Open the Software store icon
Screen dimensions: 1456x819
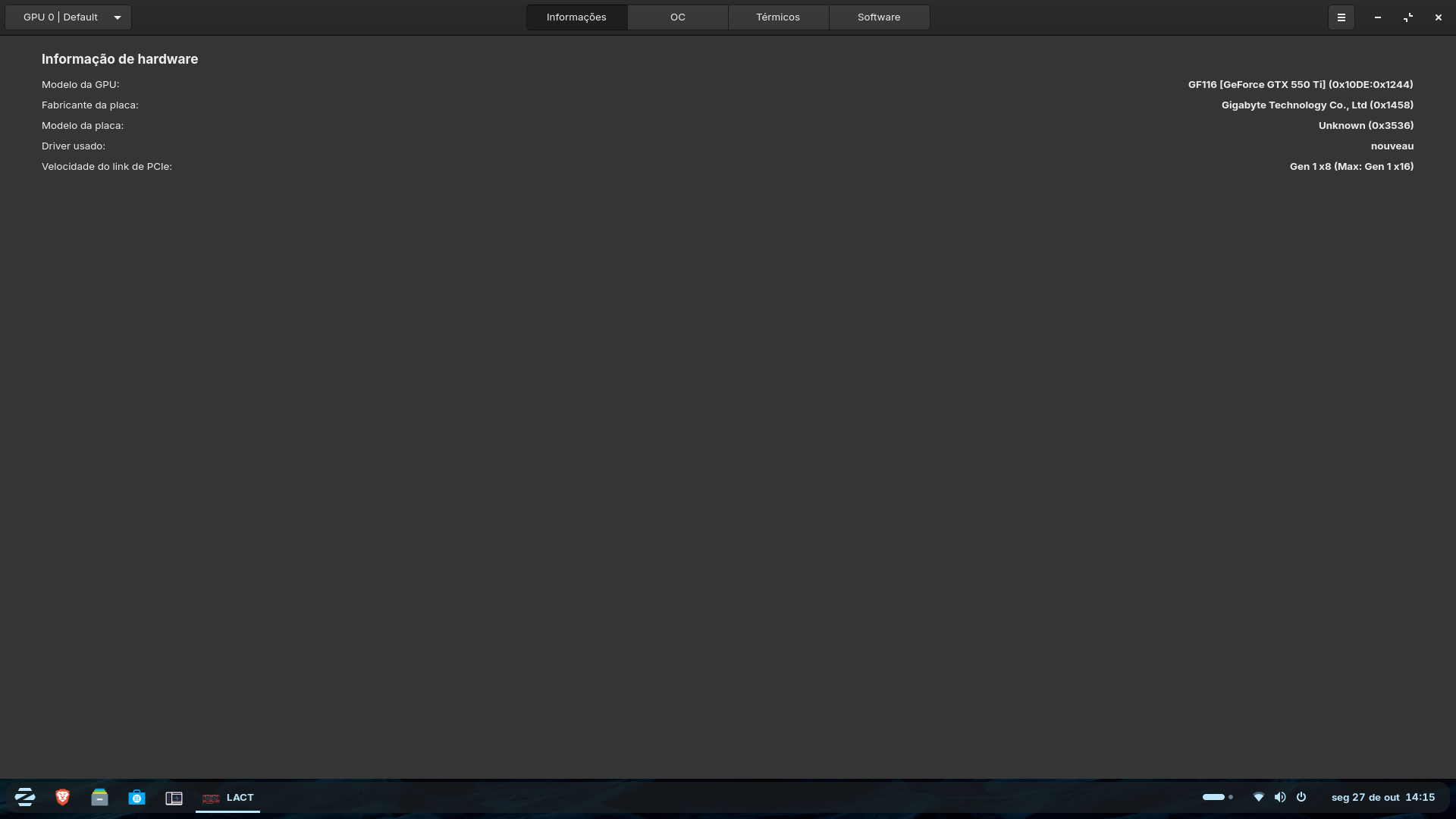pos(136,797)
